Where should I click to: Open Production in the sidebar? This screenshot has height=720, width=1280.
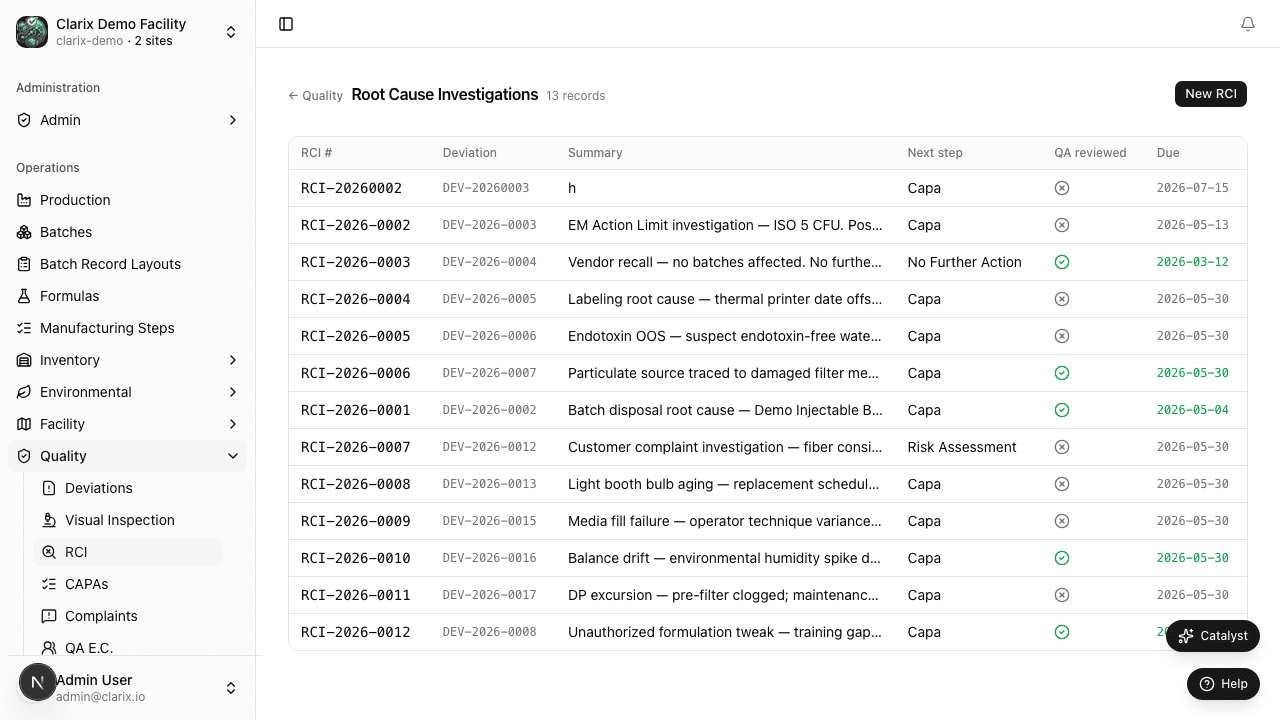pos(127,200)
